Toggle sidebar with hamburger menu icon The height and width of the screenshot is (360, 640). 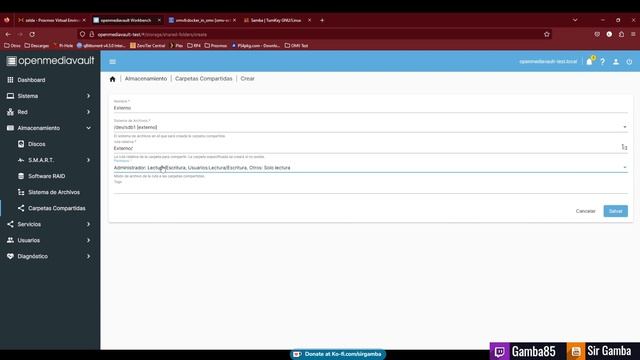pos(113,62)
